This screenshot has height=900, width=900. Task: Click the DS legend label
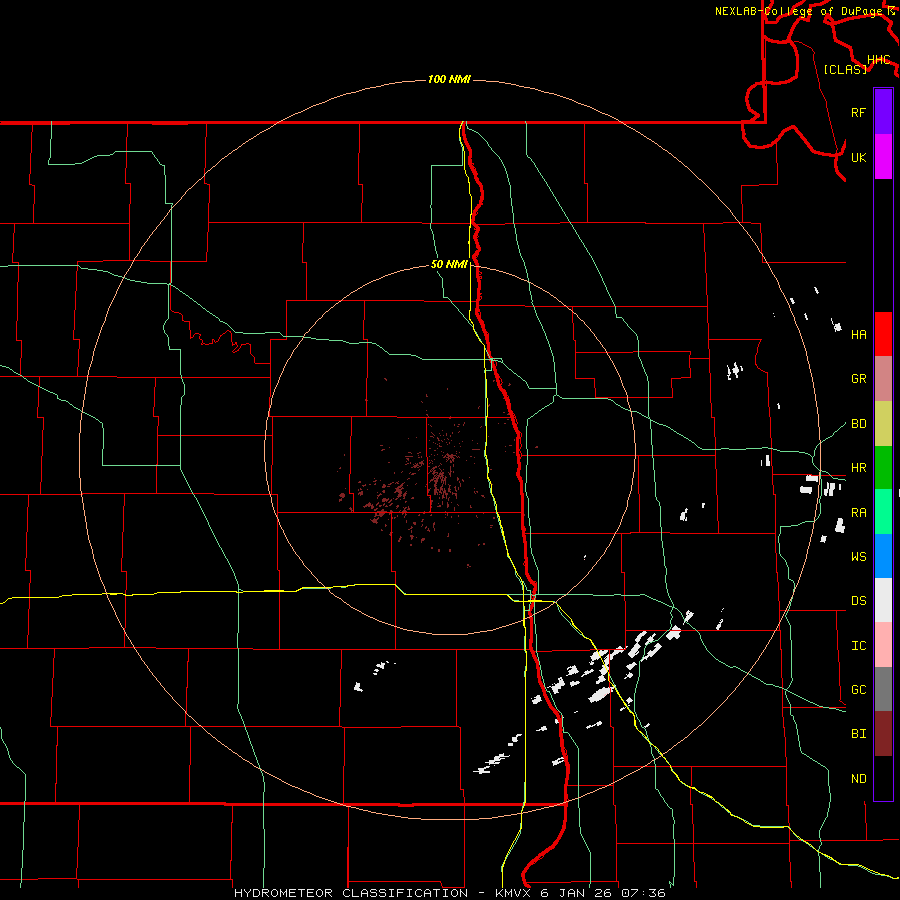858,601
